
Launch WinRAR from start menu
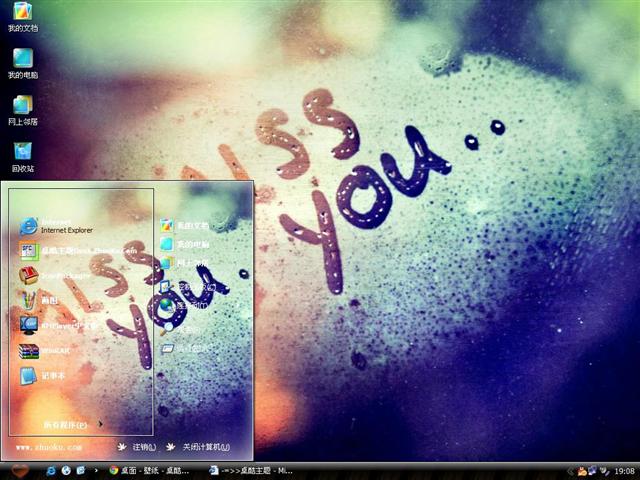click(45, 351)
